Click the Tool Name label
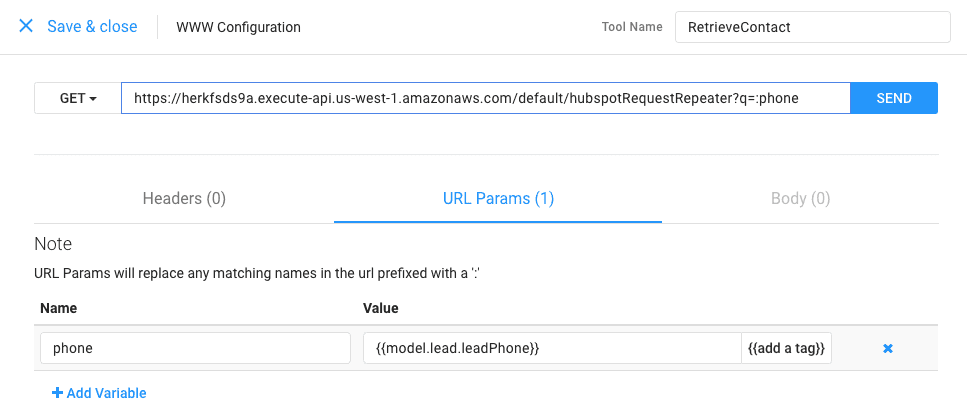967x416 pixels. (631, 27)
